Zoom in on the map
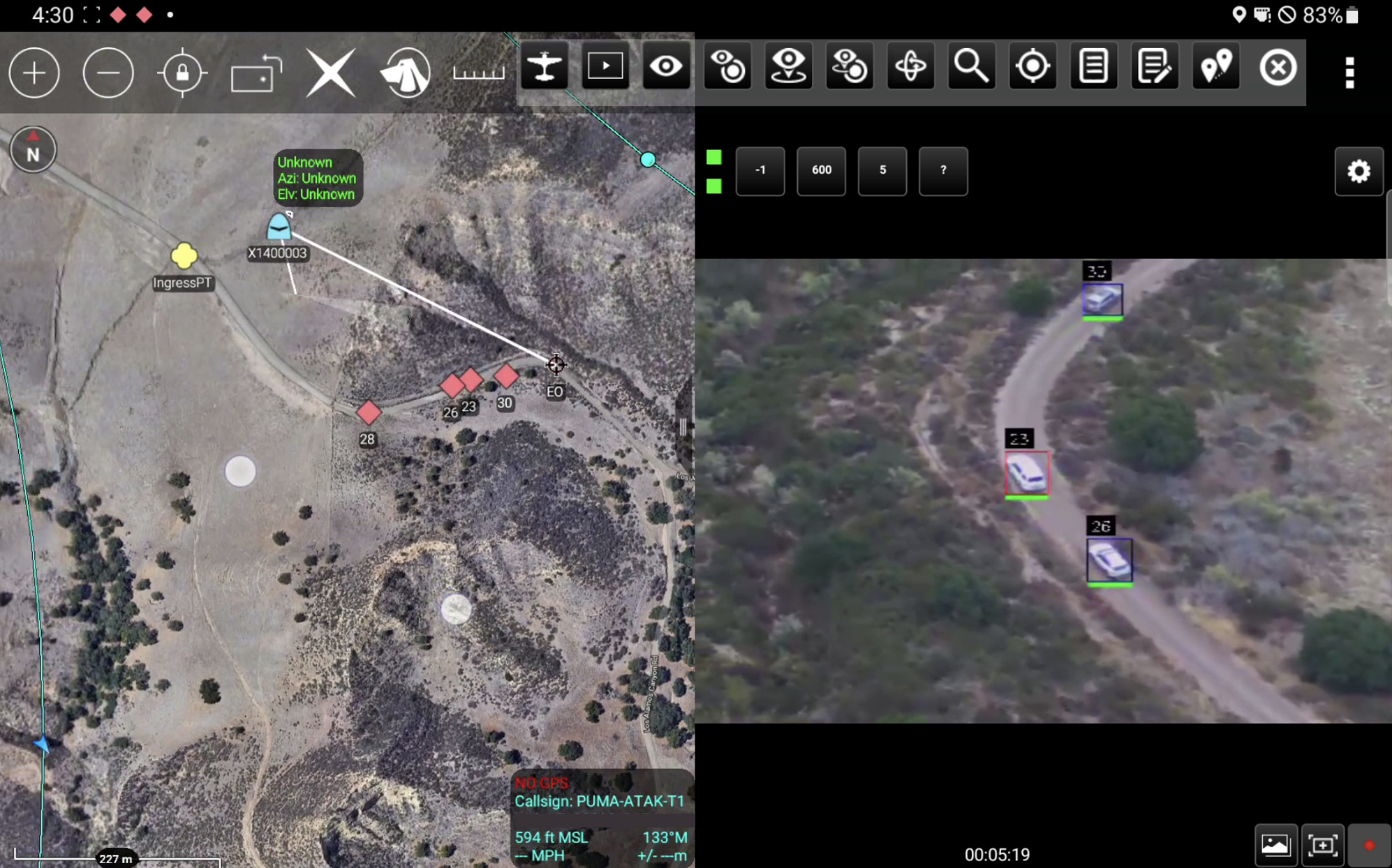 [34, 73]
